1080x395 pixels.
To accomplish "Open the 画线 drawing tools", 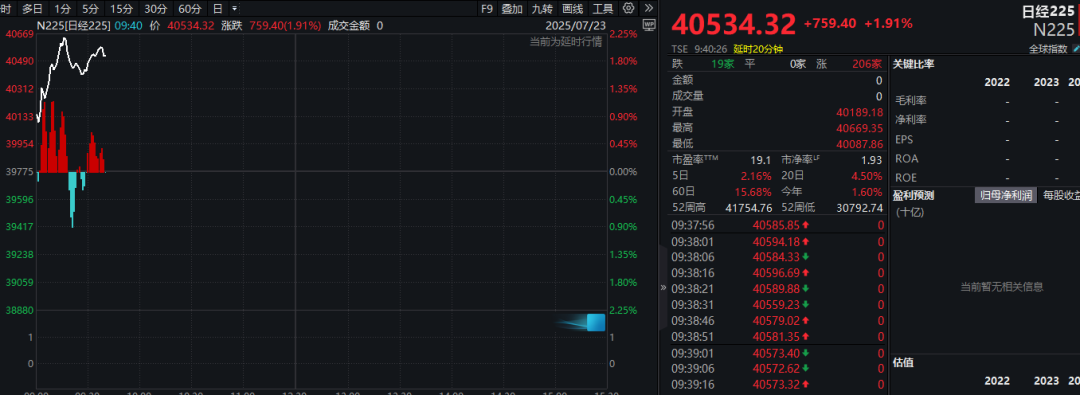I will [572, 9].
